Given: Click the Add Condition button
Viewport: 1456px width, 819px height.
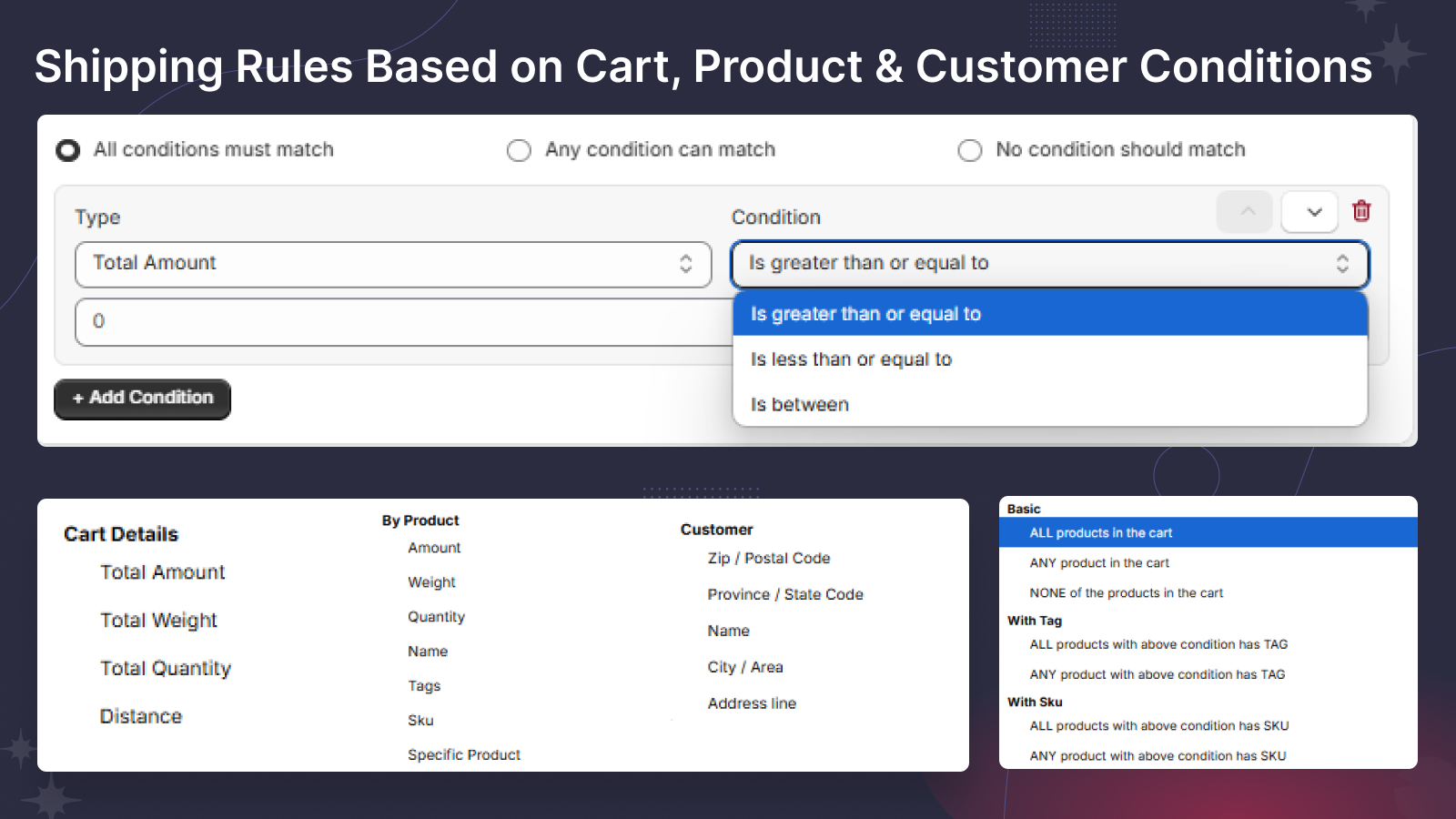Looking at the screenshot, I should (x=143, y=399).
